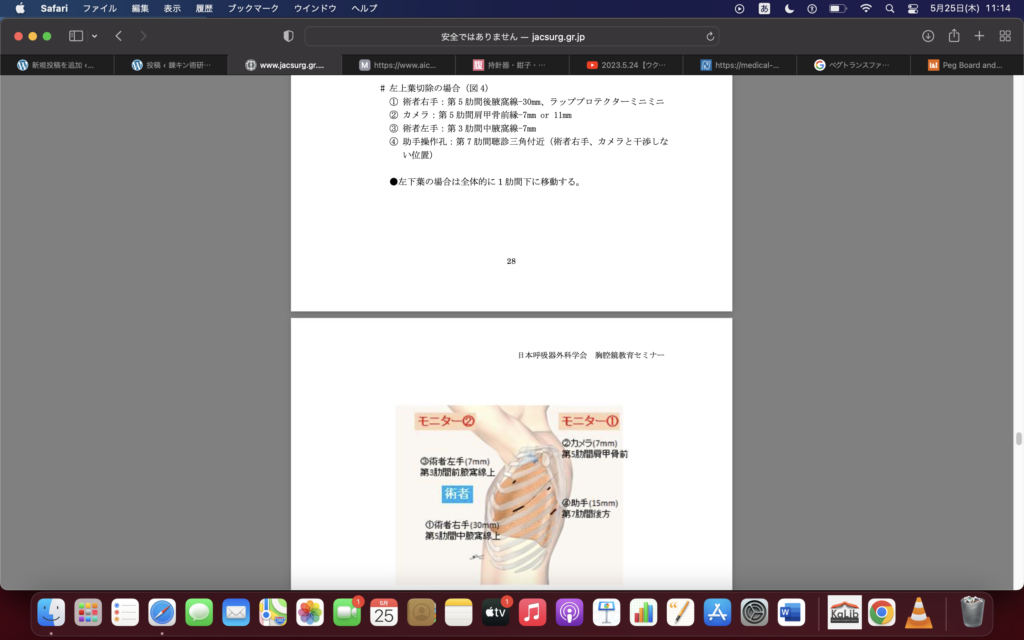Select the Peg Board tab
Image resolution: width=1024 pixels, height=640 pixels.
(965, 65)
